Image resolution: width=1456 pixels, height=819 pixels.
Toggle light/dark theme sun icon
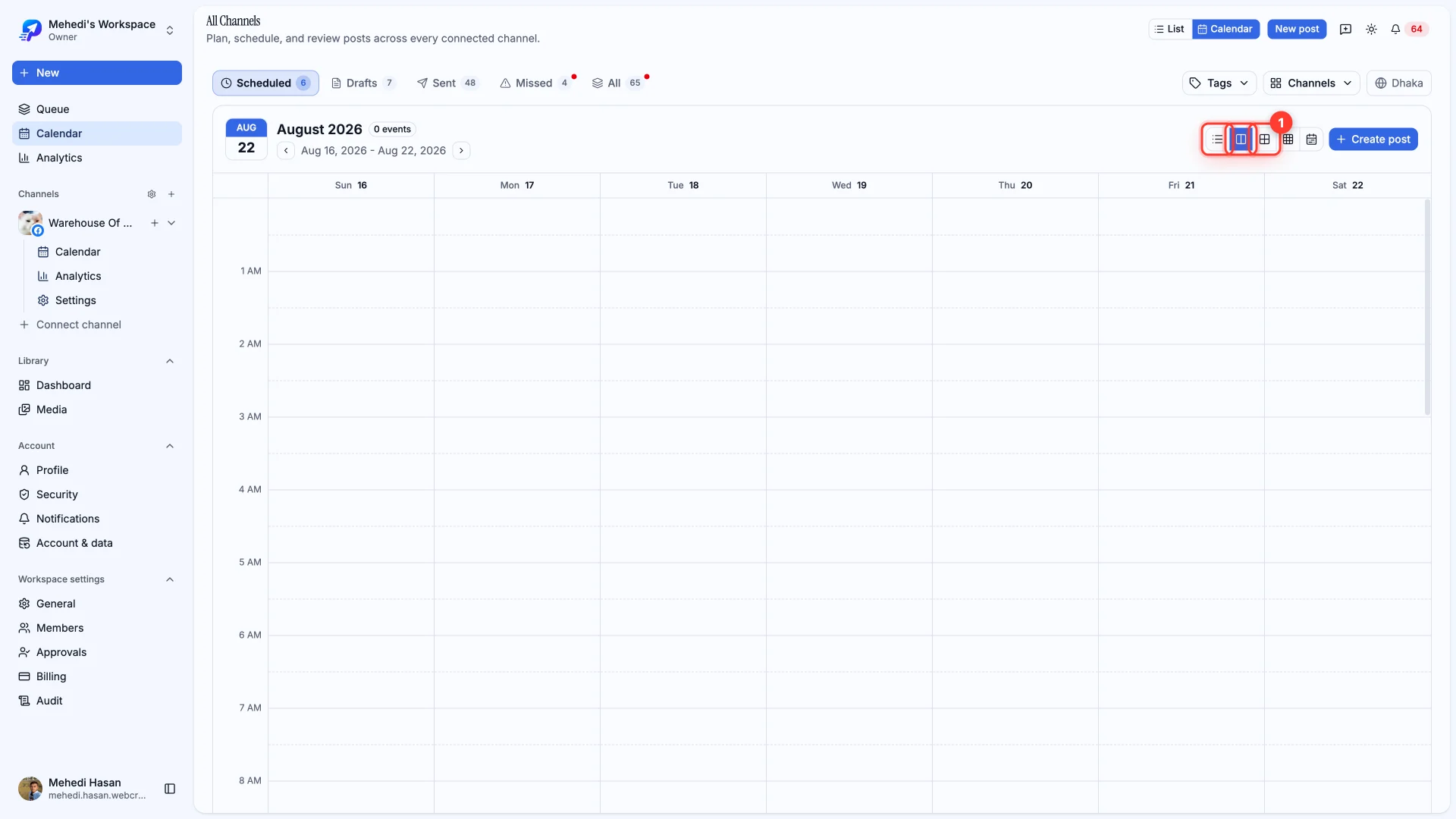1371,29
